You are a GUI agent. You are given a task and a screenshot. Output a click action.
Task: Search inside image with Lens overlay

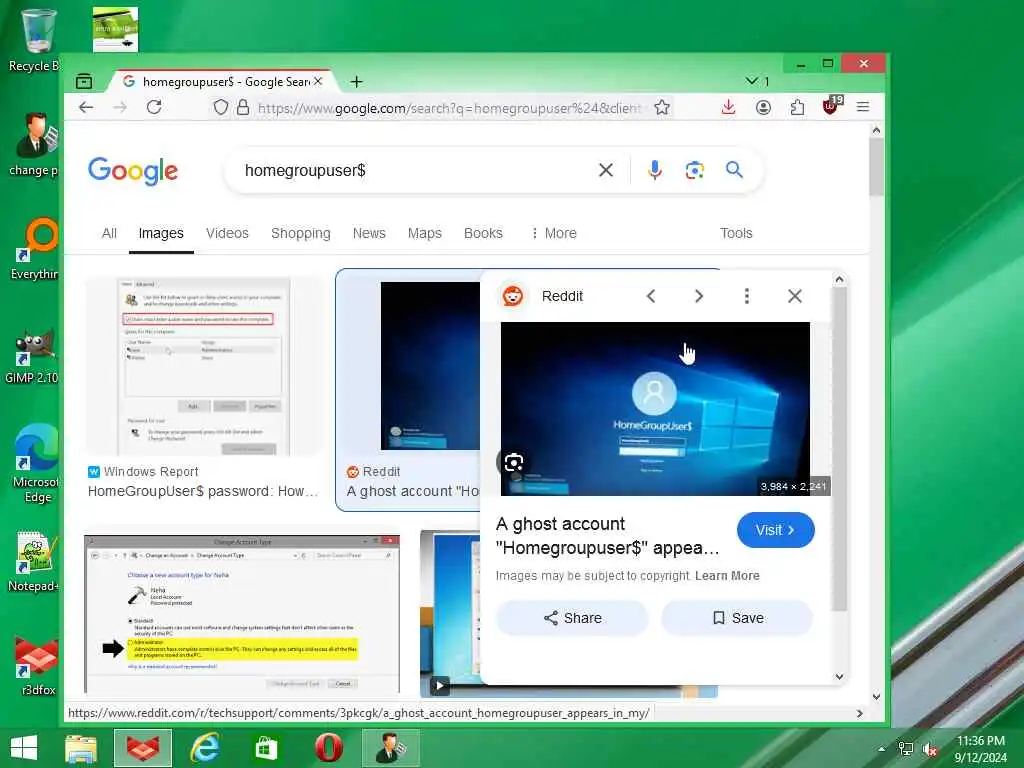tap(513, 462)
